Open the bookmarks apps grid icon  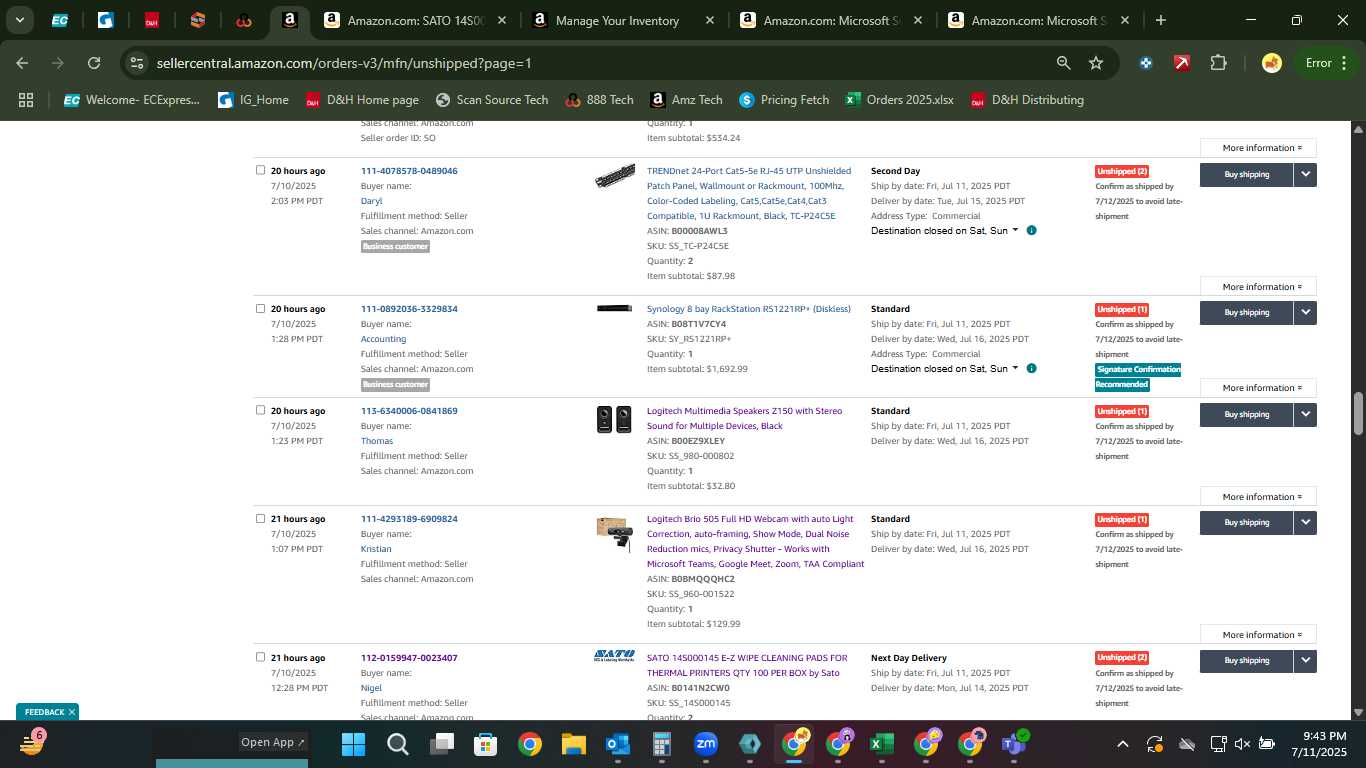[x=26, y=100]
